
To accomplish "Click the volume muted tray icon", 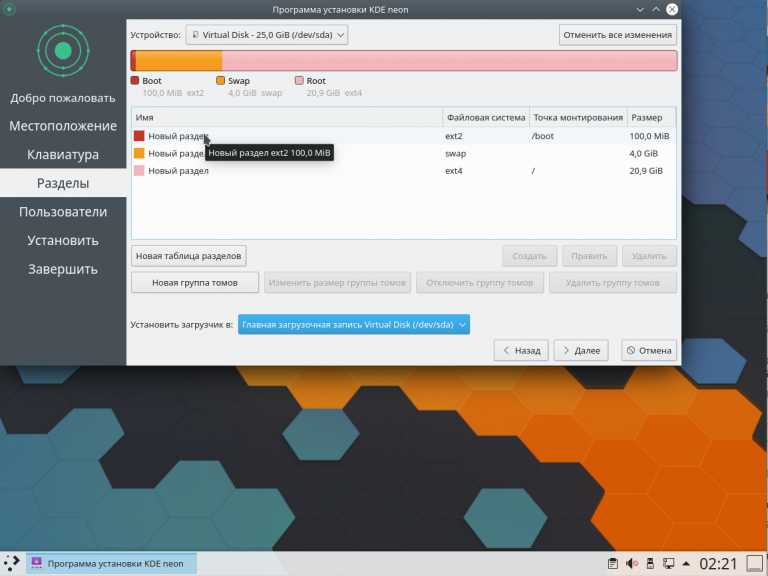I will coord(632,564).
